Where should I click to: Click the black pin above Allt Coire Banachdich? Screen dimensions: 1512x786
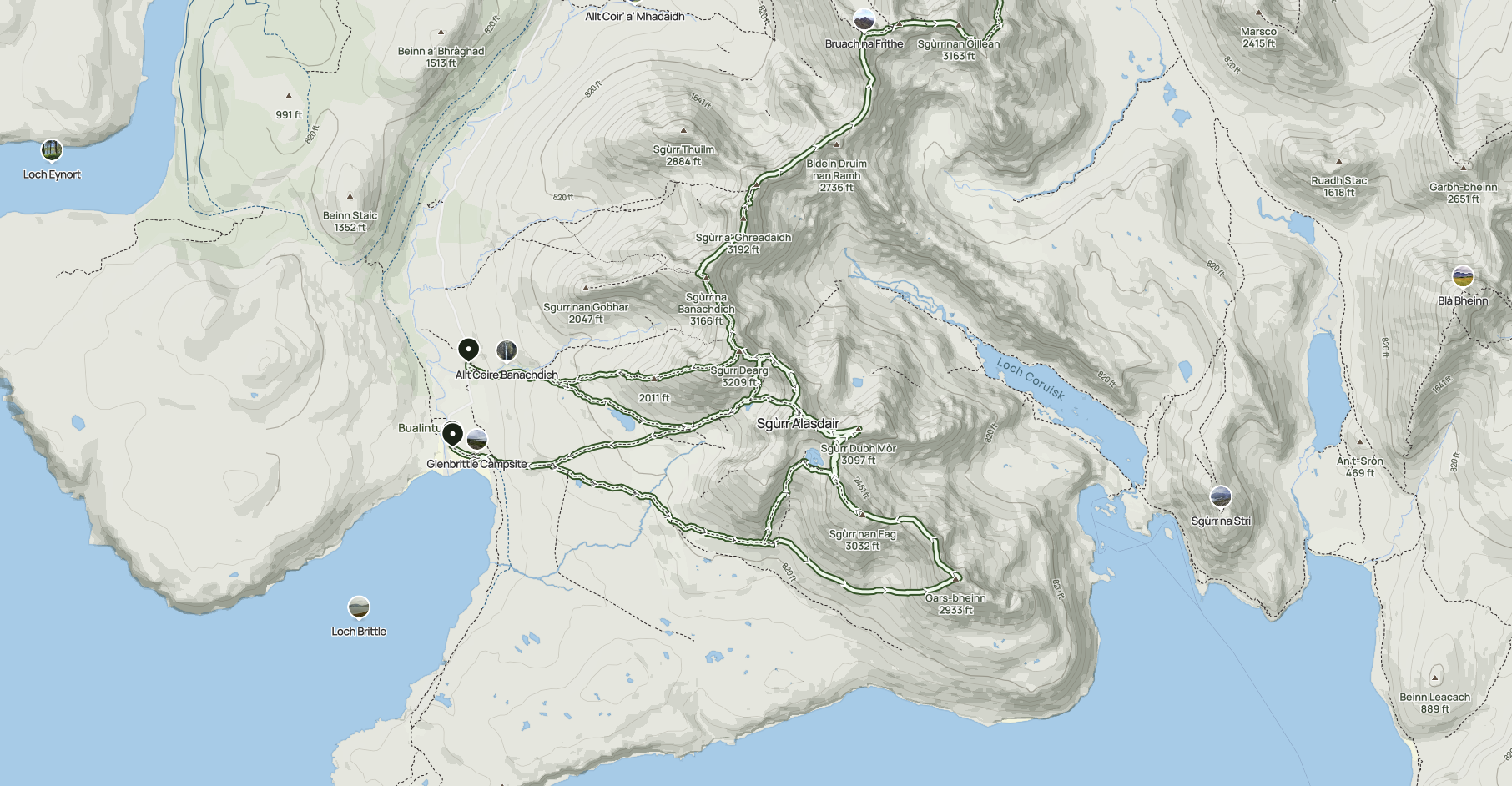pos(469,350)
